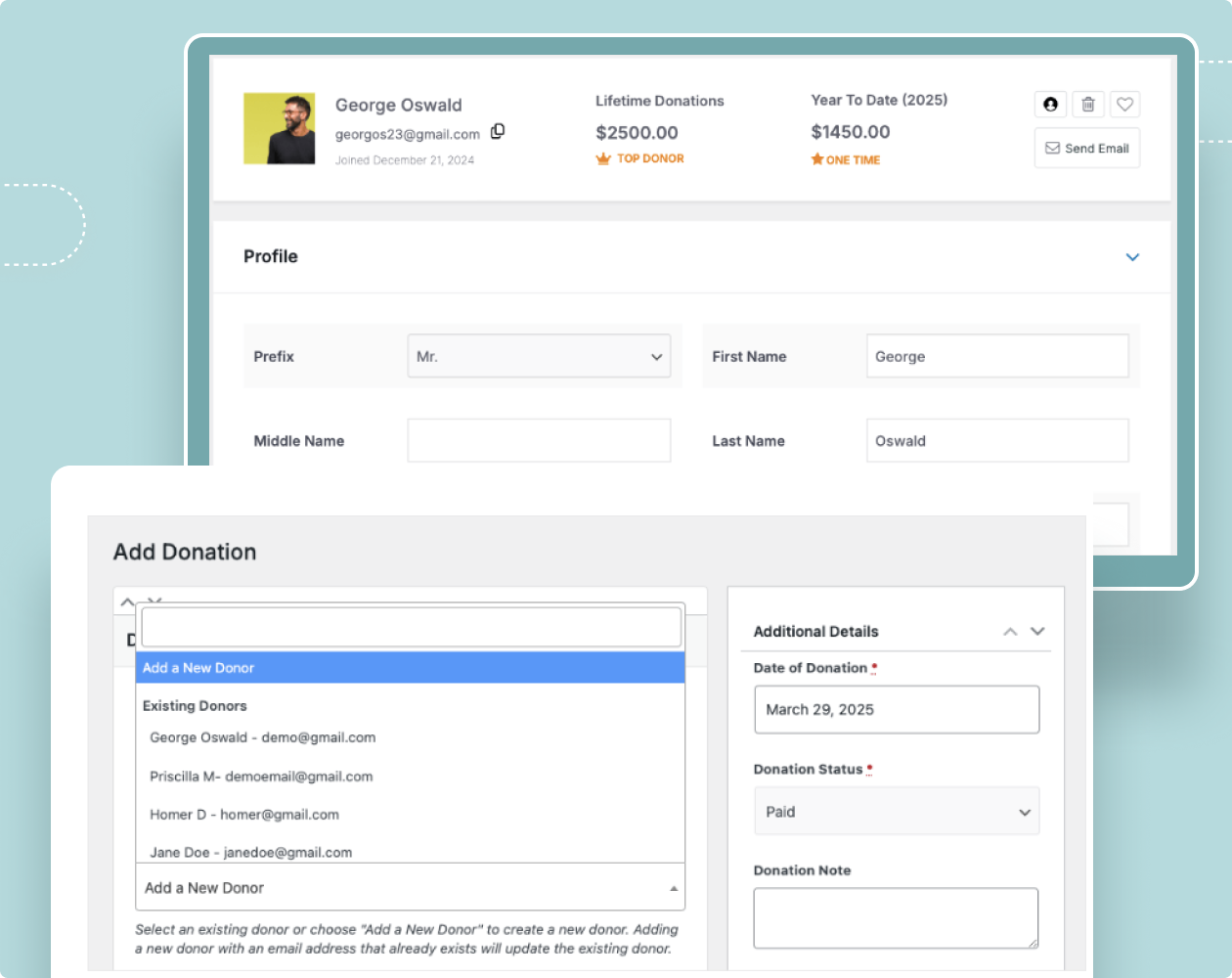Click the One Time star badge

click(844, 159)
